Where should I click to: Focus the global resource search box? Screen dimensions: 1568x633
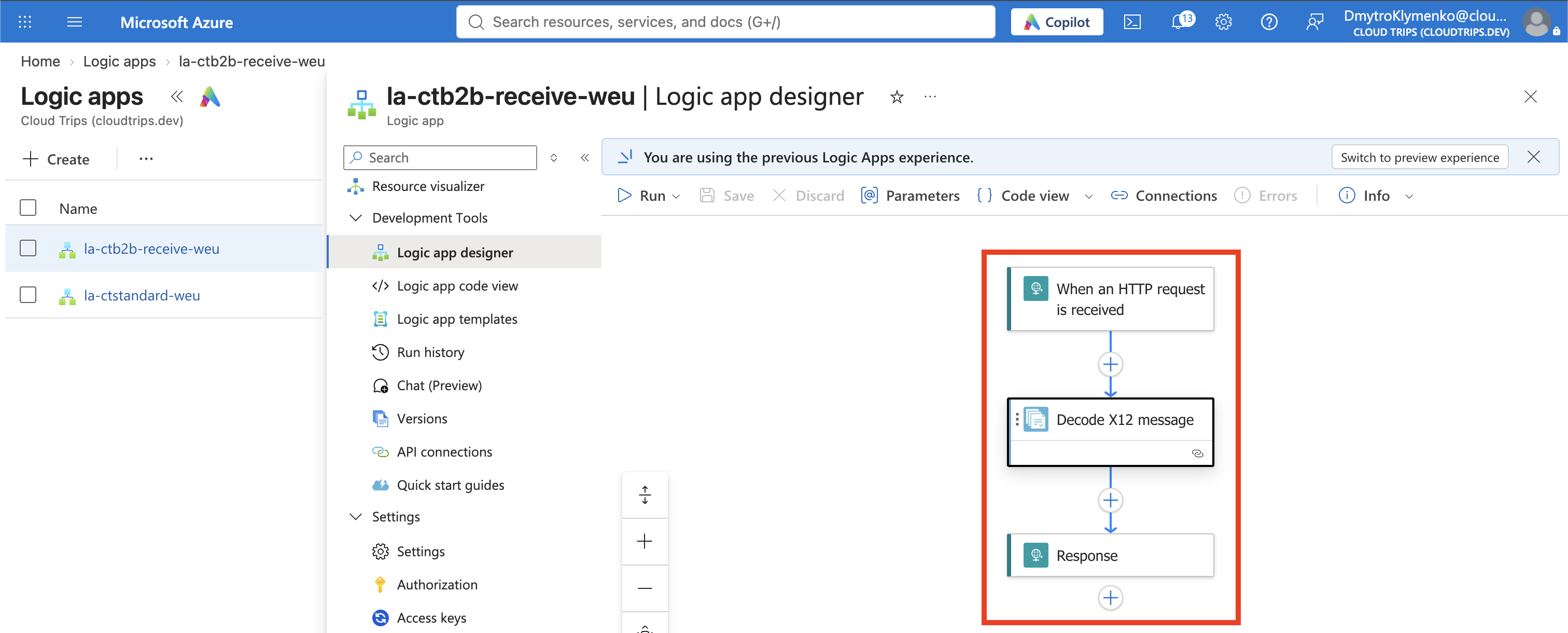725,22
